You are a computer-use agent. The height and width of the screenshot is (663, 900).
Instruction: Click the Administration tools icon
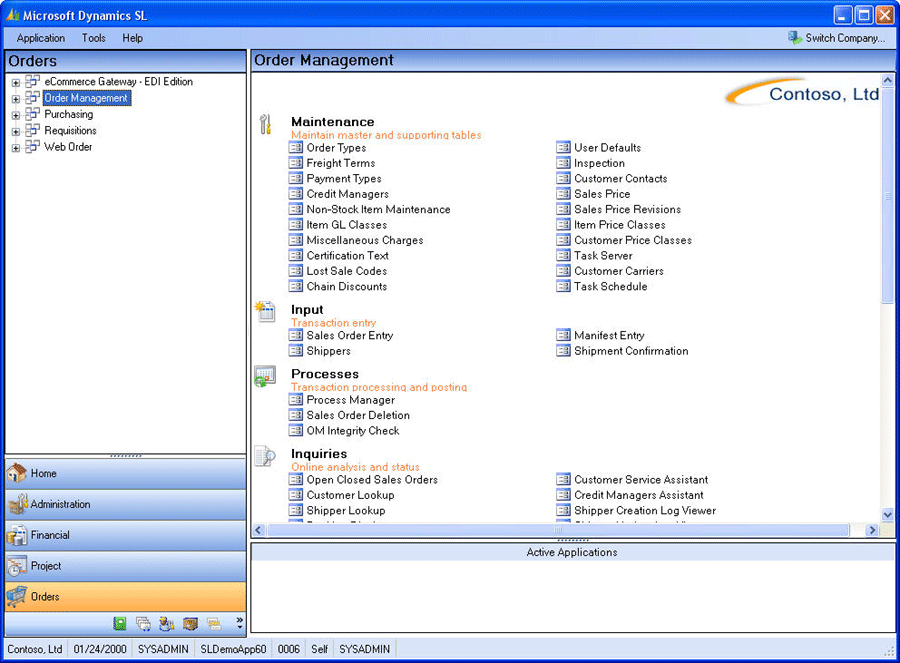click(17, 504)
